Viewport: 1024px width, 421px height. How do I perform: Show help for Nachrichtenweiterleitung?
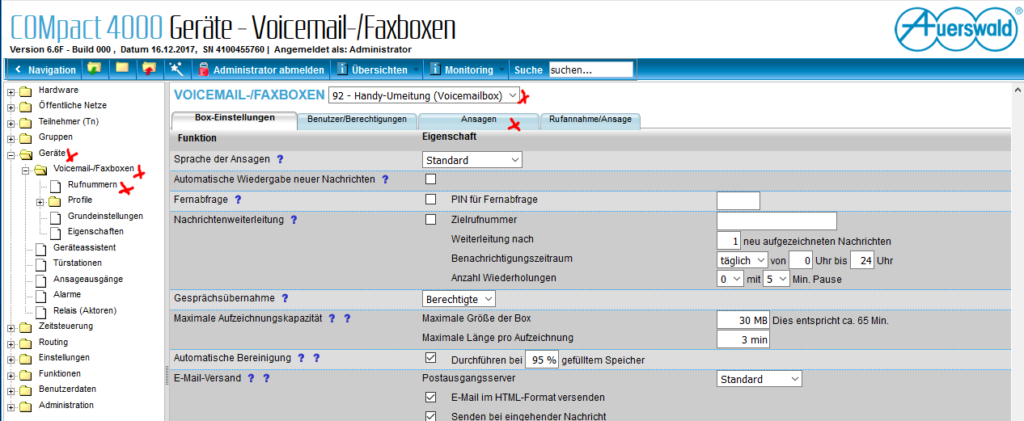293,220
